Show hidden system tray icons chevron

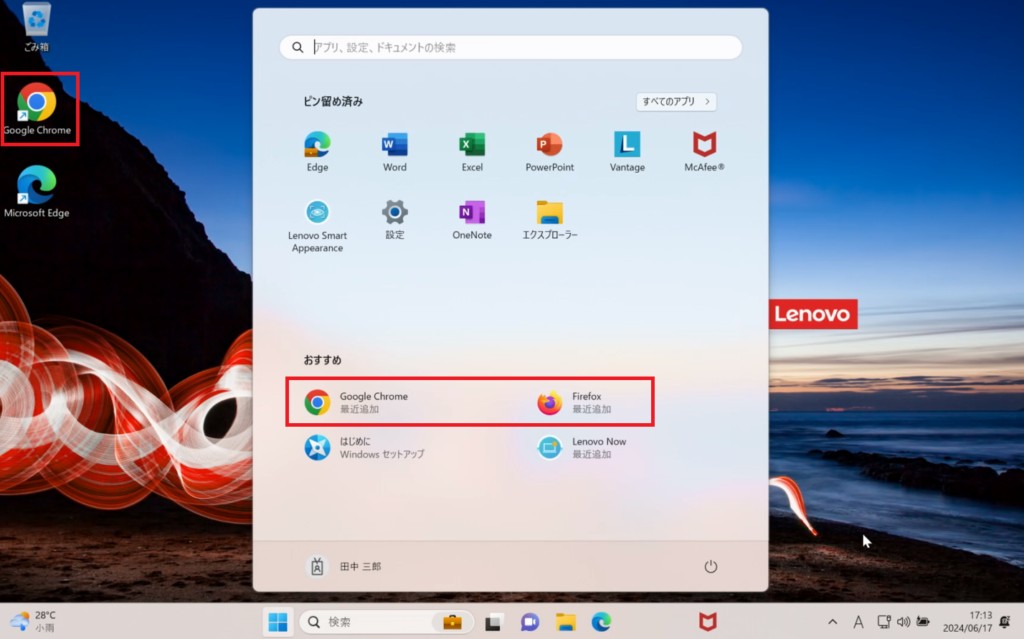tap(832, 622)
